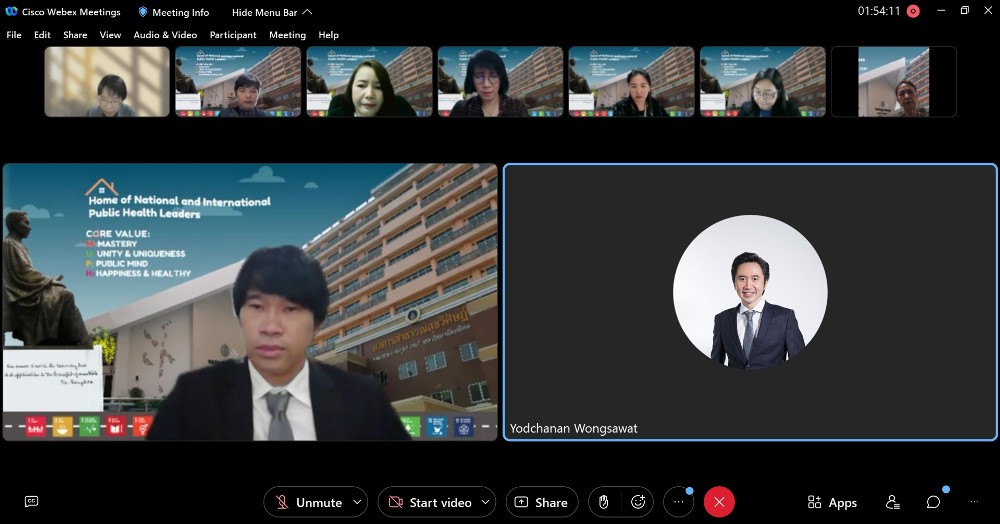
Task: Click the Share button
Action: pyautogui.click(x=542, y=502)
